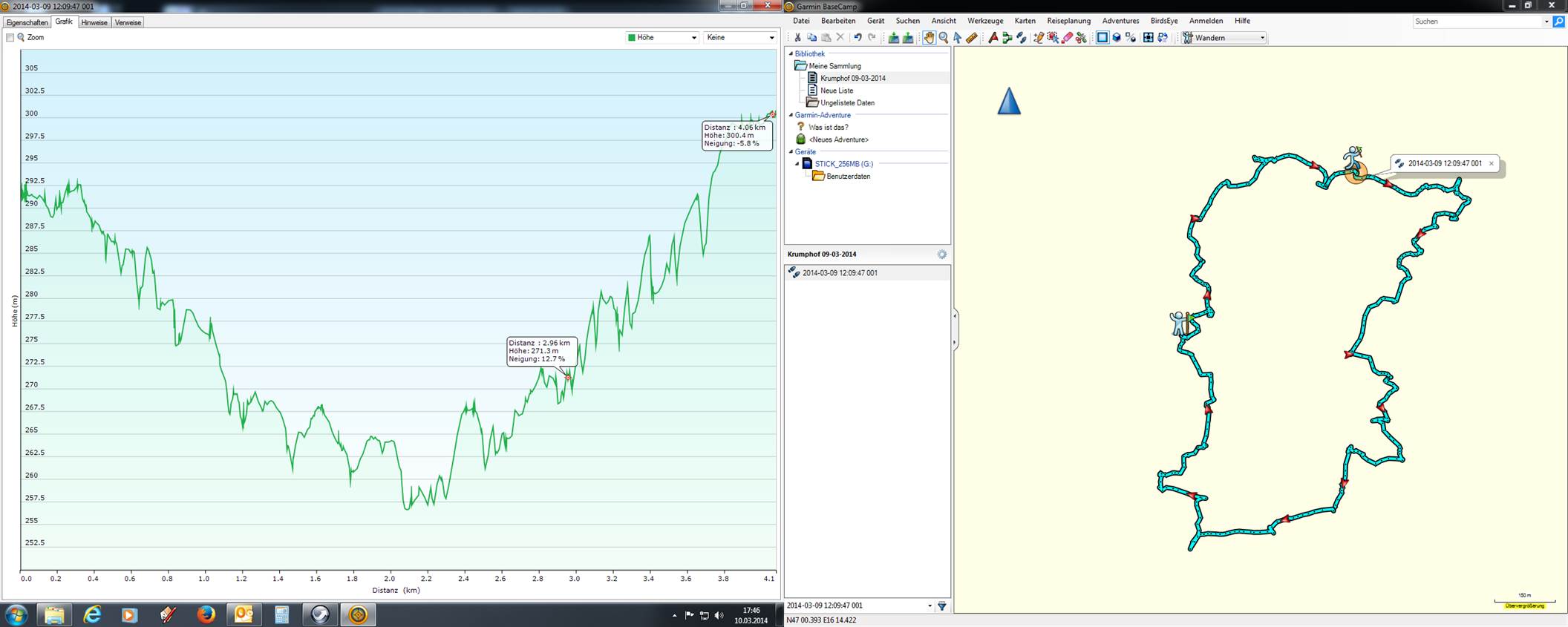Select the Erase tool

pos(1067,38)
